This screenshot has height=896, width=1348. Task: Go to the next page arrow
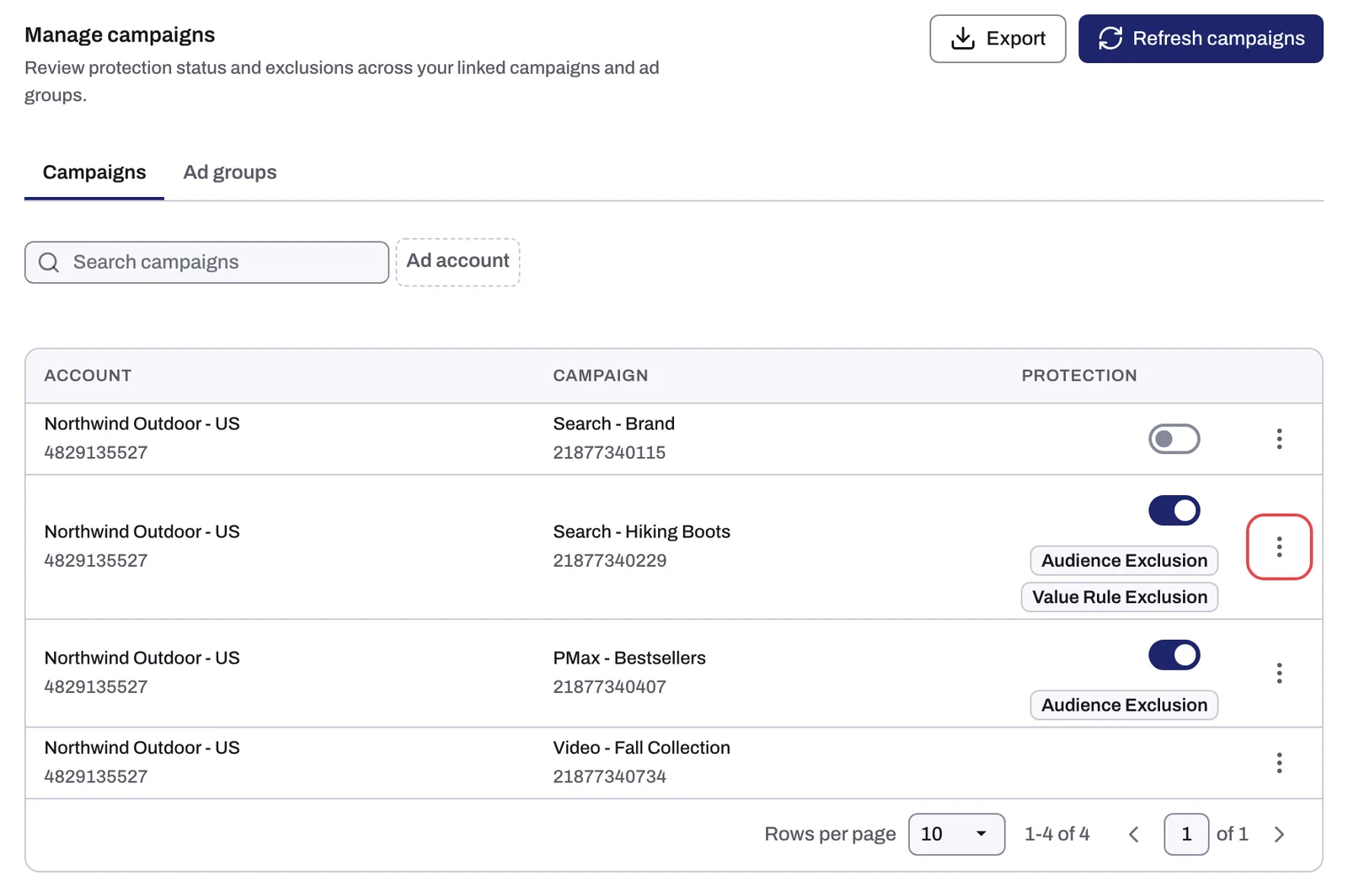(1279, 835)
